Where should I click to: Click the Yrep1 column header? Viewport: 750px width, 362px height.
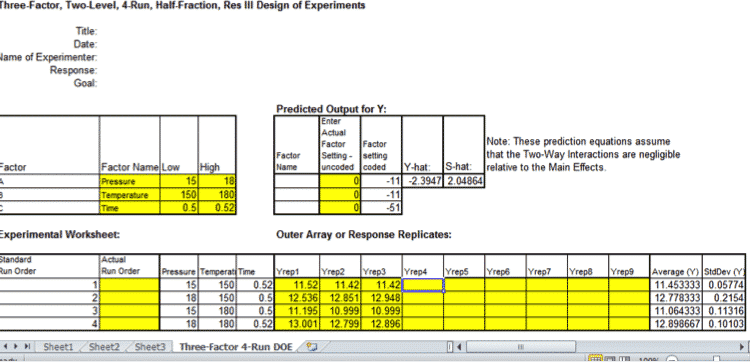click(297, 266)
